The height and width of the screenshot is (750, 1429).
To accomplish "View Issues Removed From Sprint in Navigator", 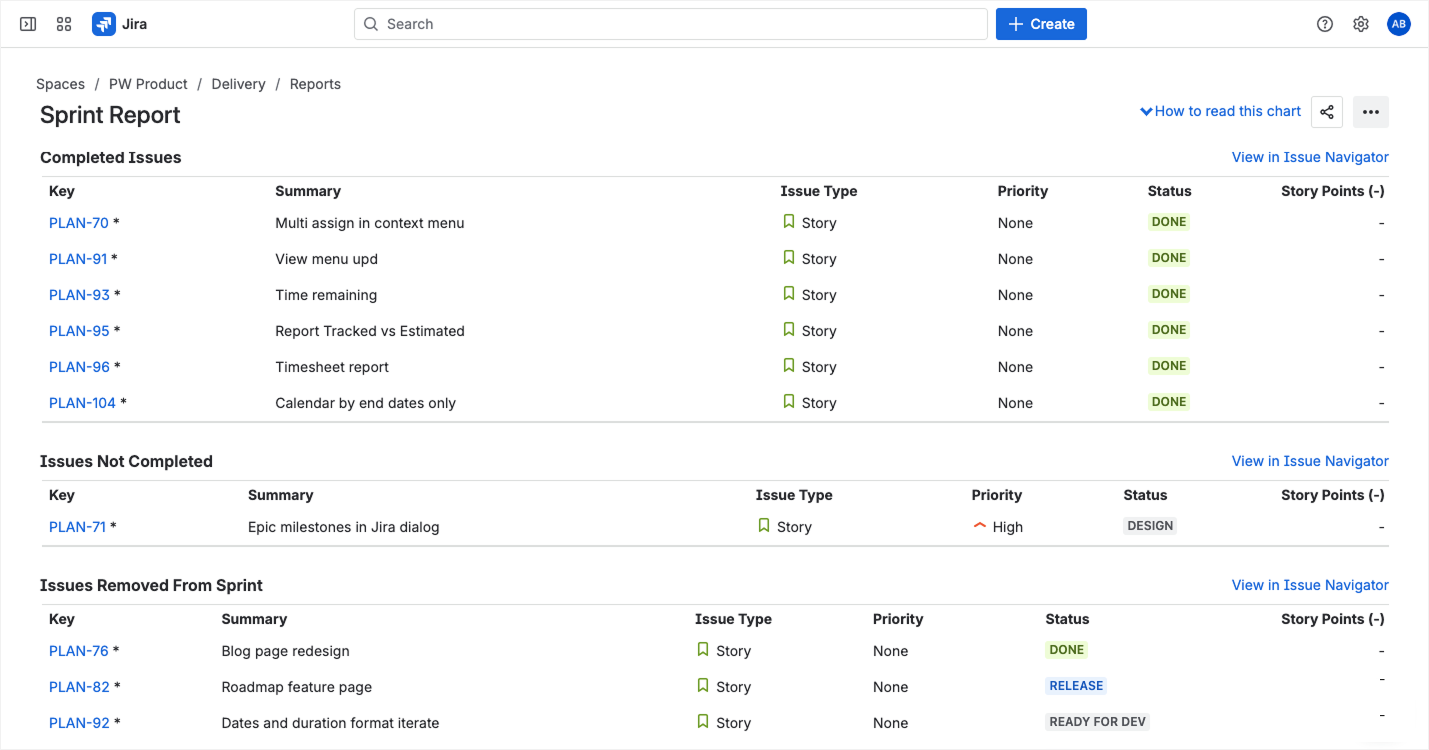I will click(x=1310, y=585).
